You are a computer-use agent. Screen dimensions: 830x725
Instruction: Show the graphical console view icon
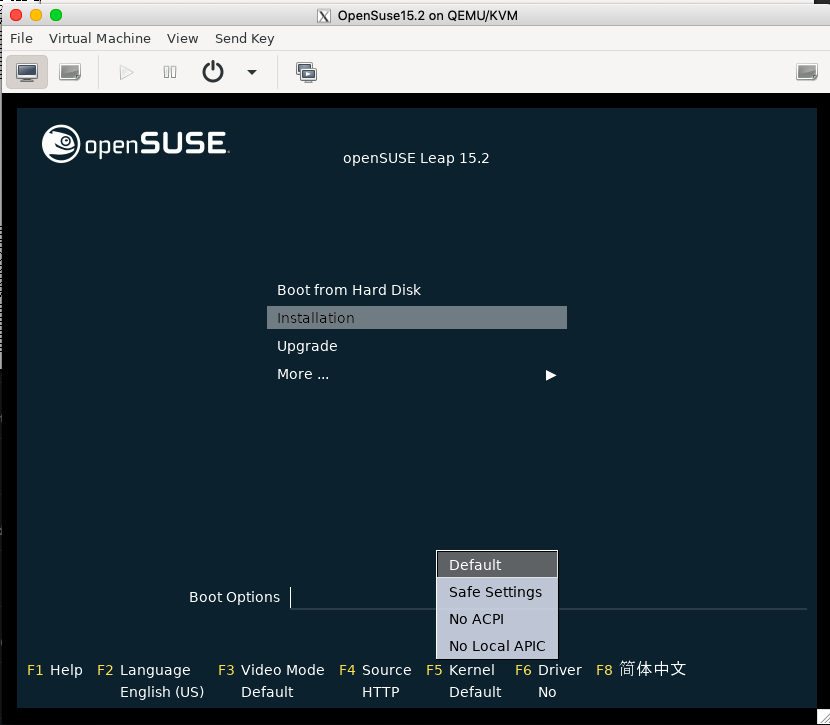27,72
